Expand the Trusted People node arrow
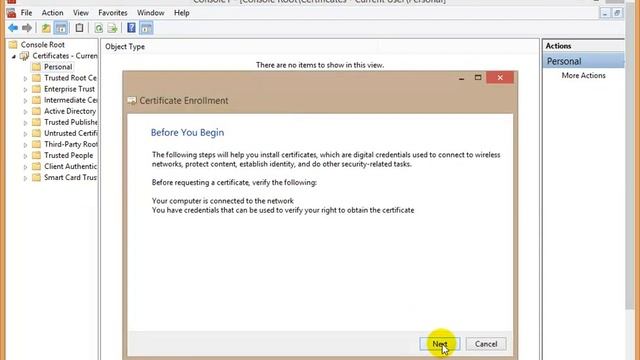This screenshot has height=360, width=640. tap(25, 156)
